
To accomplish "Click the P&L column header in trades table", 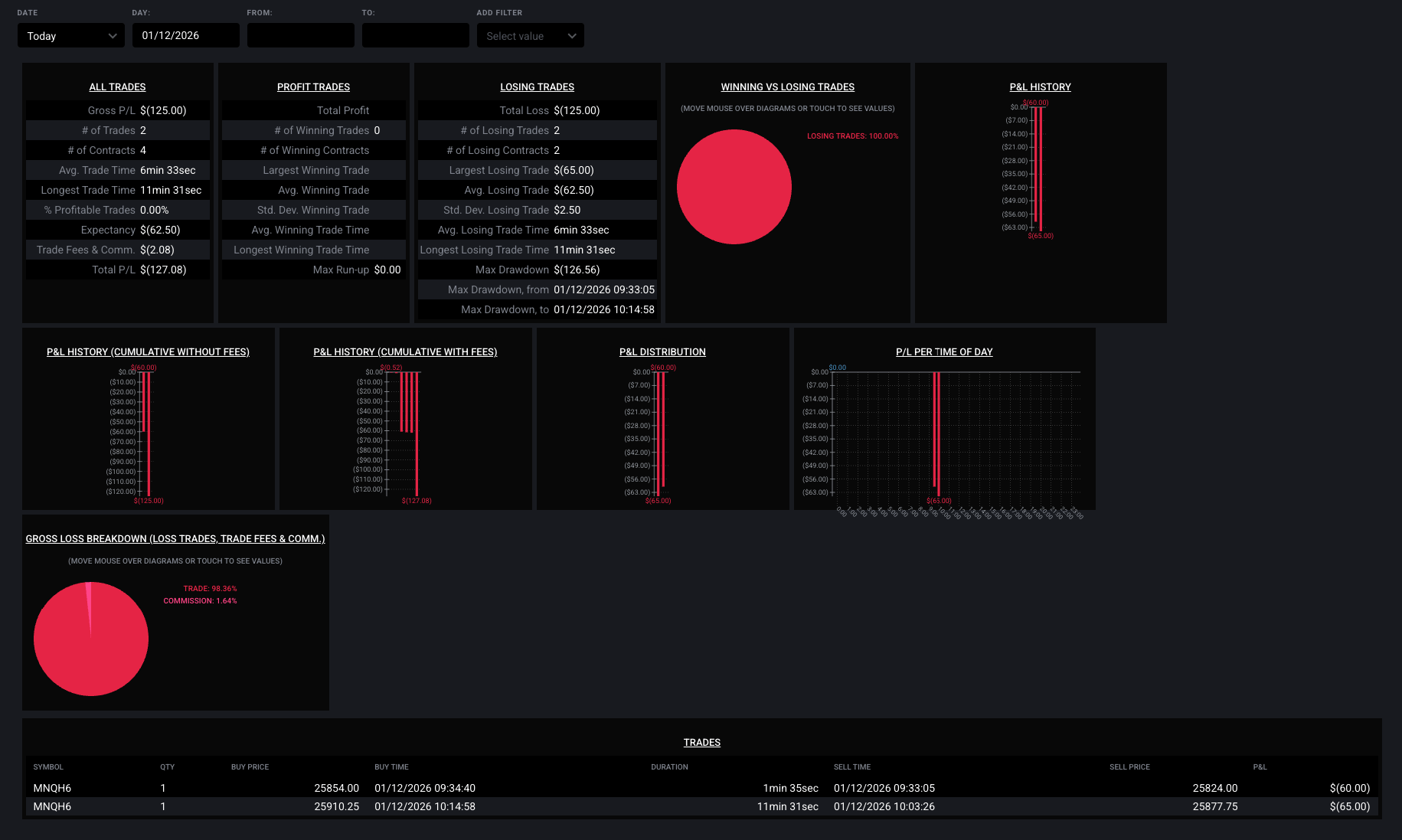I will (1260, 766).
